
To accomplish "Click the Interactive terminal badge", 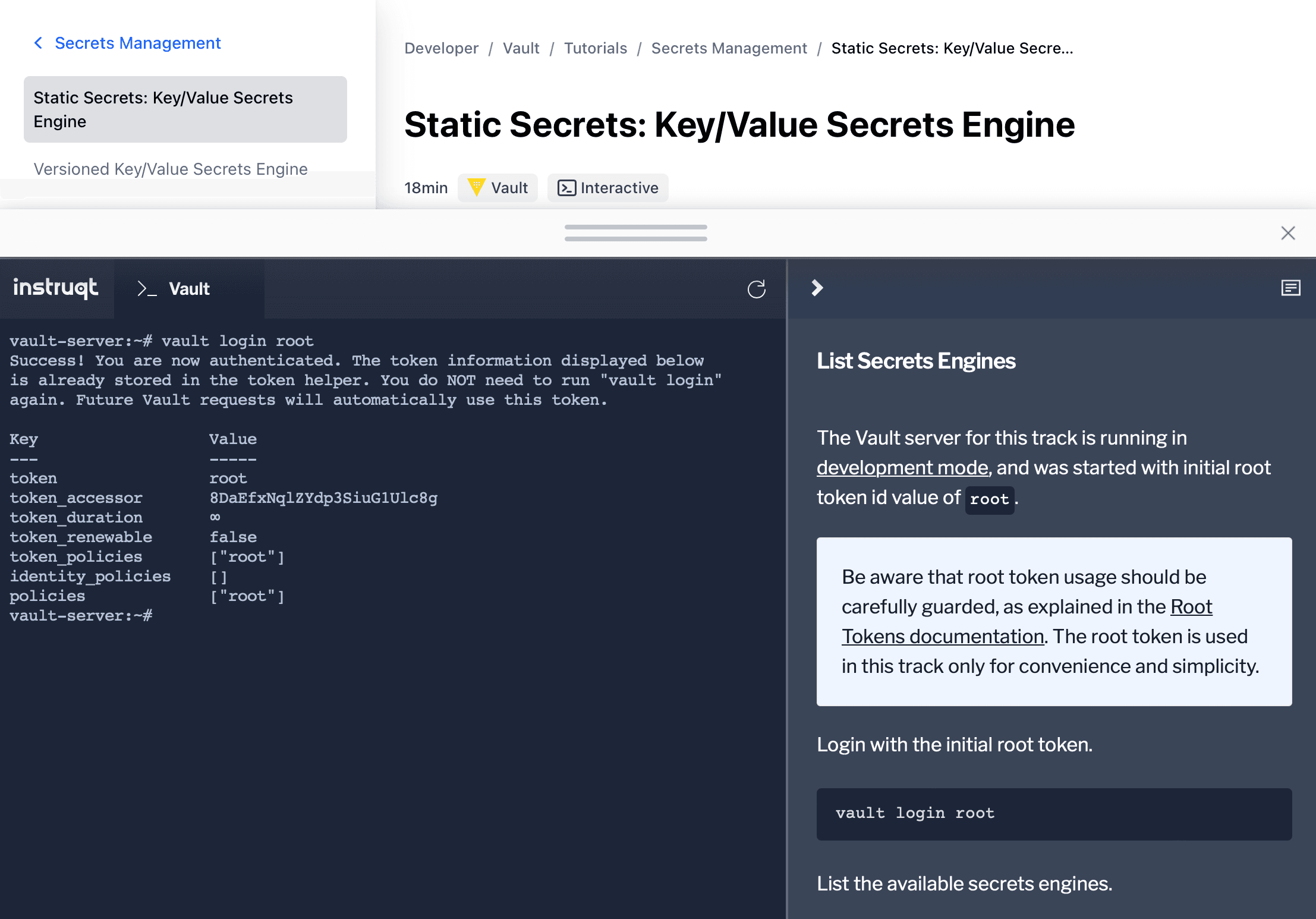I will coord(607,188).
